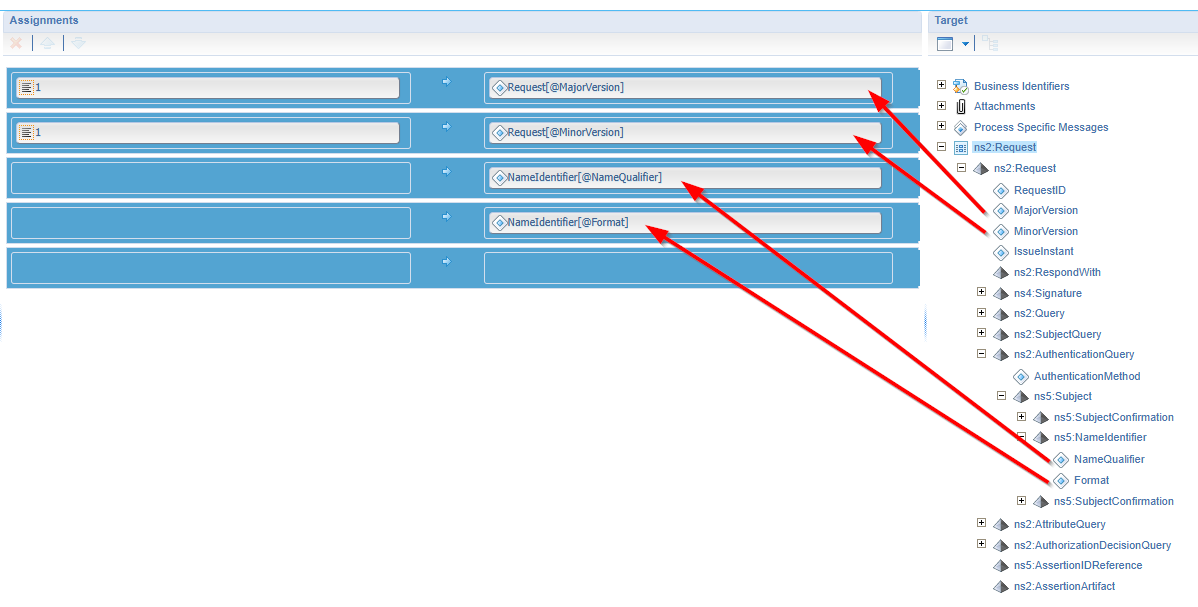Select the IssueInstant attribute in tree
This screenshot has width=1198, height=607.
pos(1043,251)
